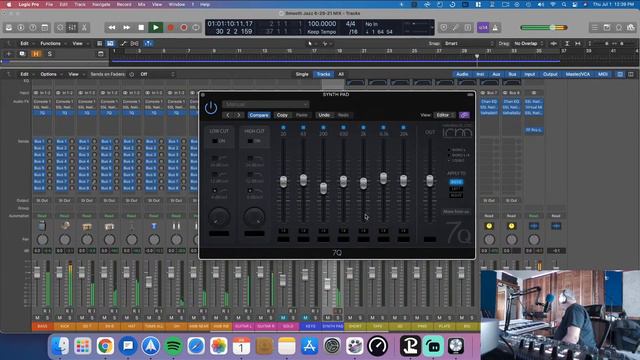Screen dimensions: 640x360
Task: Click the Rewind transport button
Action: 111,28
